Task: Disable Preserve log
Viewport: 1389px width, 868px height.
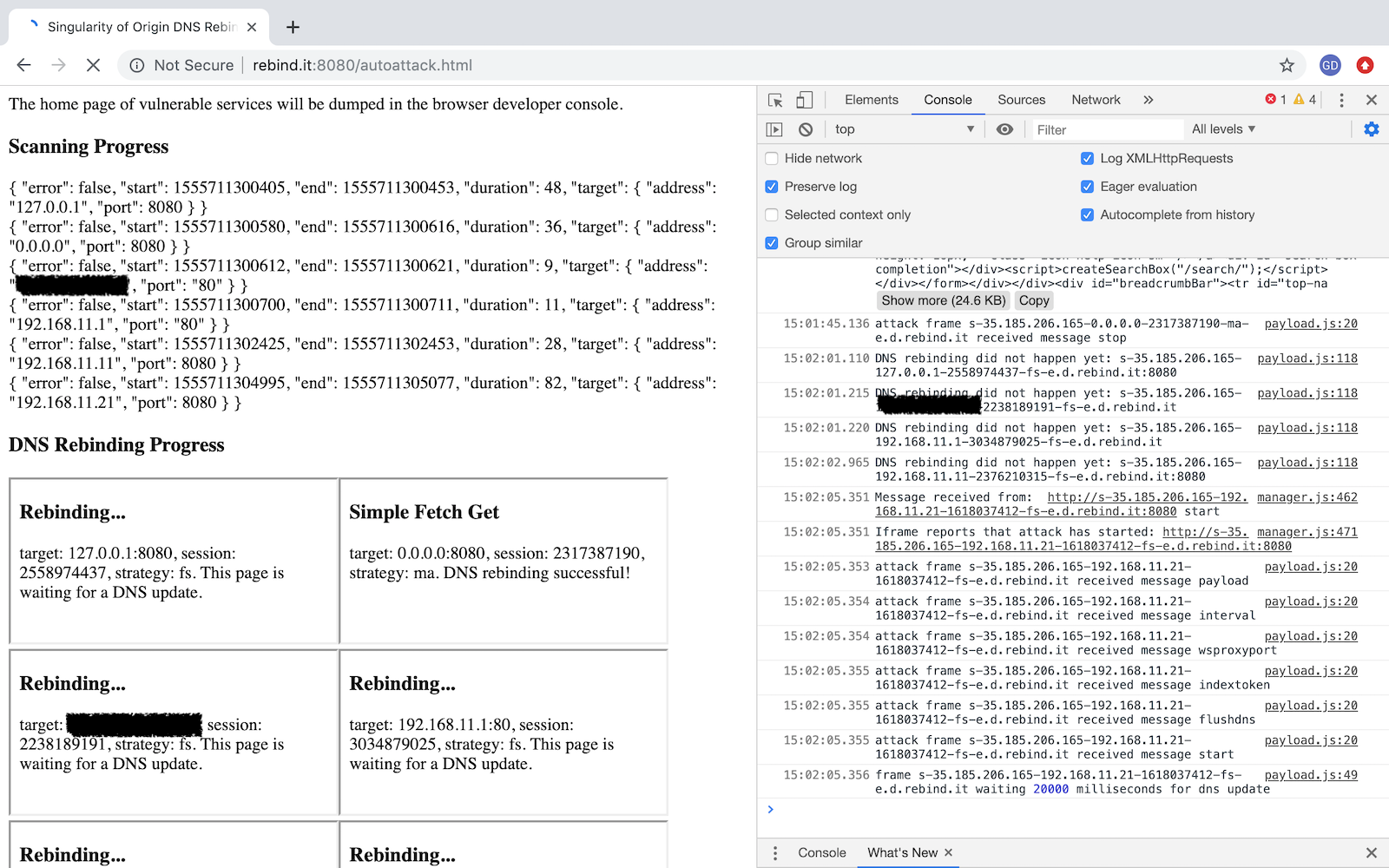Action: tap(771, 186)
